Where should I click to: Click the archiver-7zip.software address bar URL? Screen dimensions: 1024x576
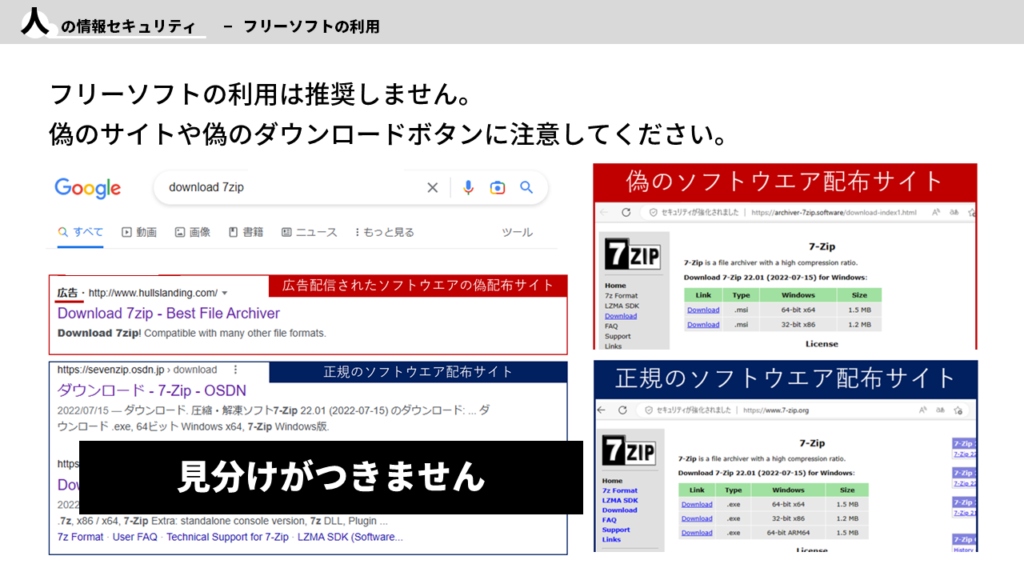833,212
